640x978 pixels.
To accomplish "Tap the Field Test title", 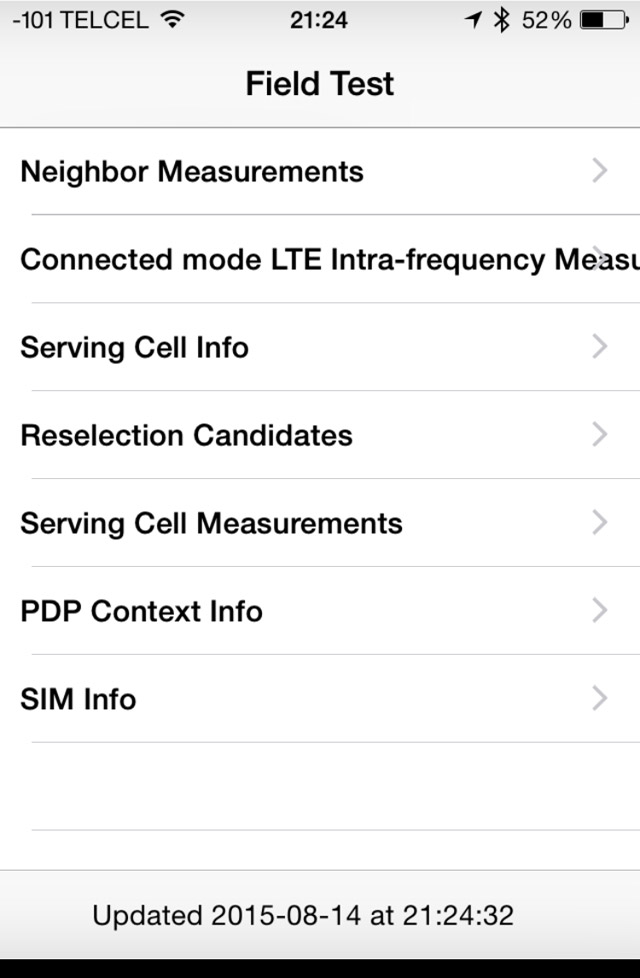I will point(320,84).
